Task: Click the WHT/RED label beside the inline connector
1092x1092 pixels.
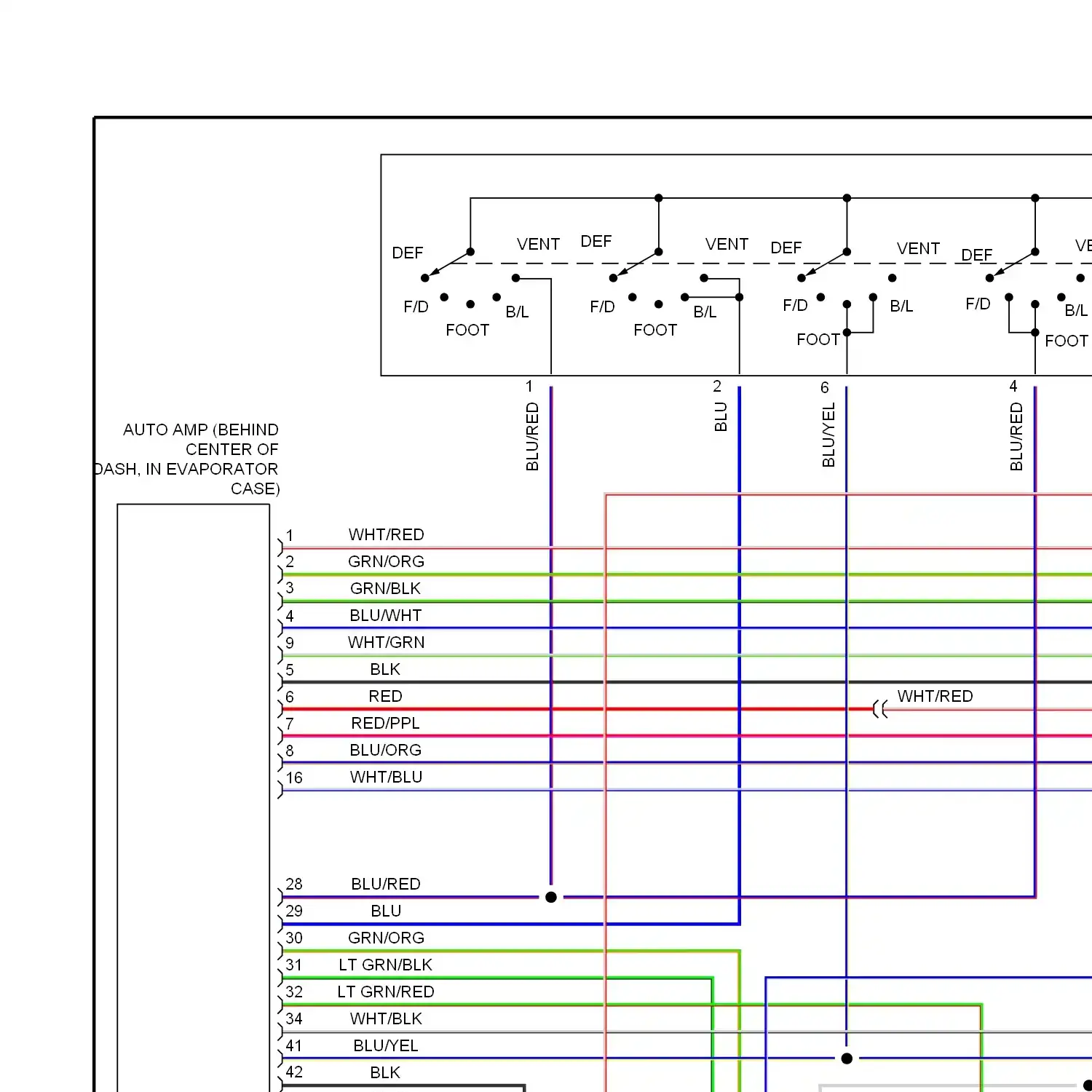Action: 935,697
